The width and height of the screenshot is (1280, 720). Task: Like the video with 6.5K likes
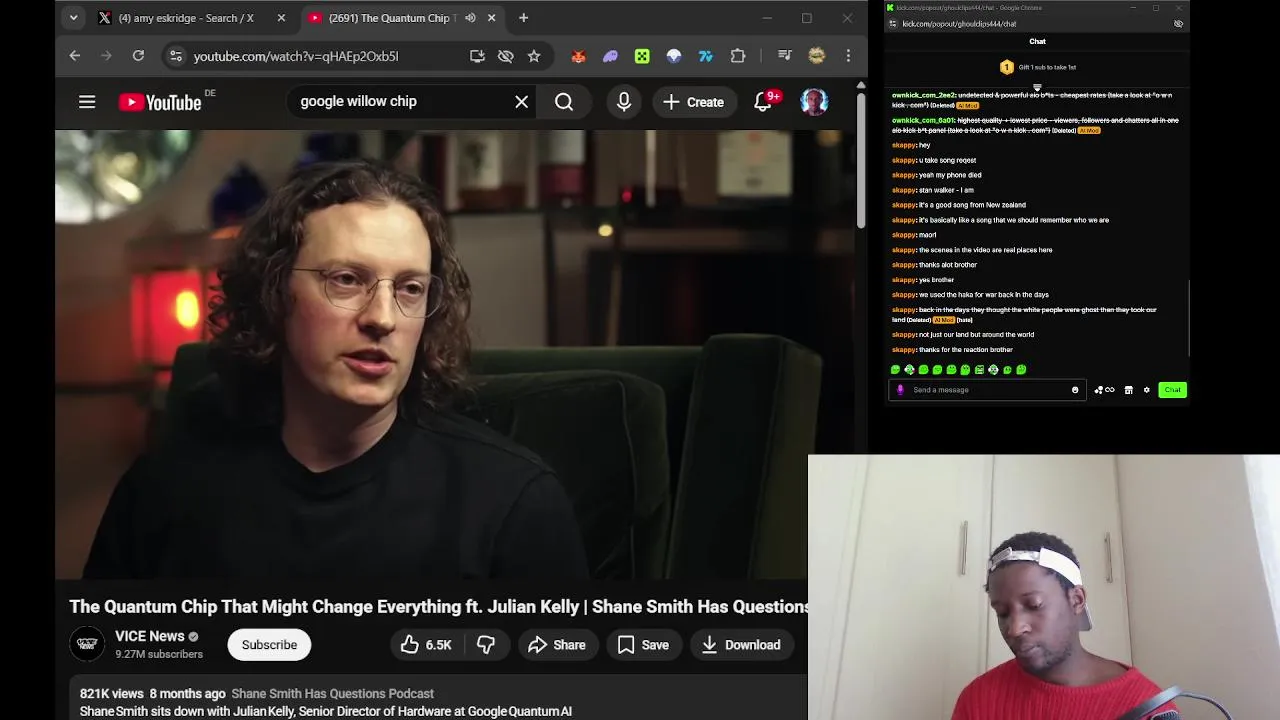(426, 645)
